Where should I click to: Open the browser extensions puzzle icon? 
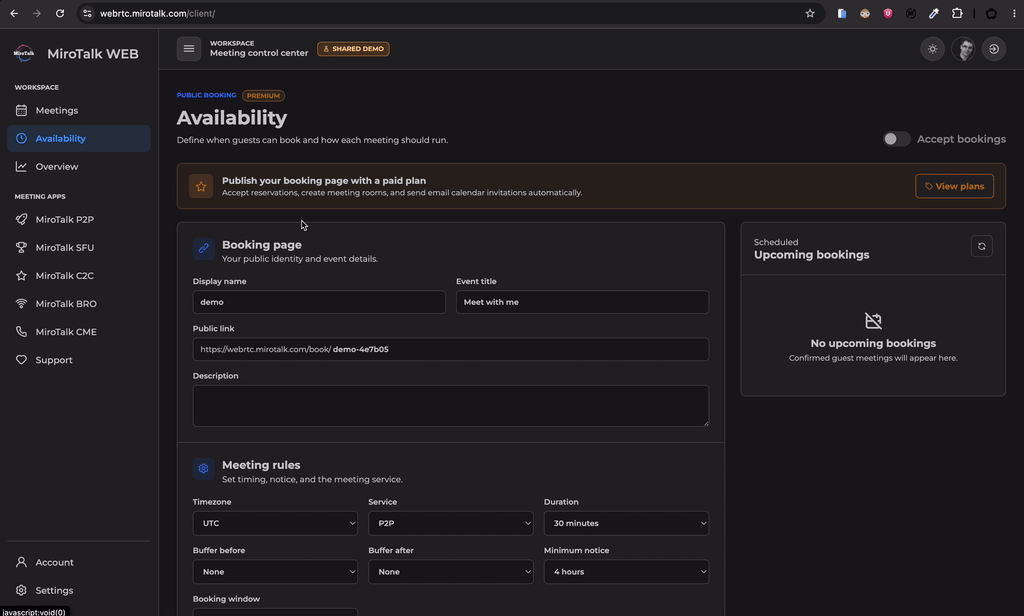click(957, 13)
